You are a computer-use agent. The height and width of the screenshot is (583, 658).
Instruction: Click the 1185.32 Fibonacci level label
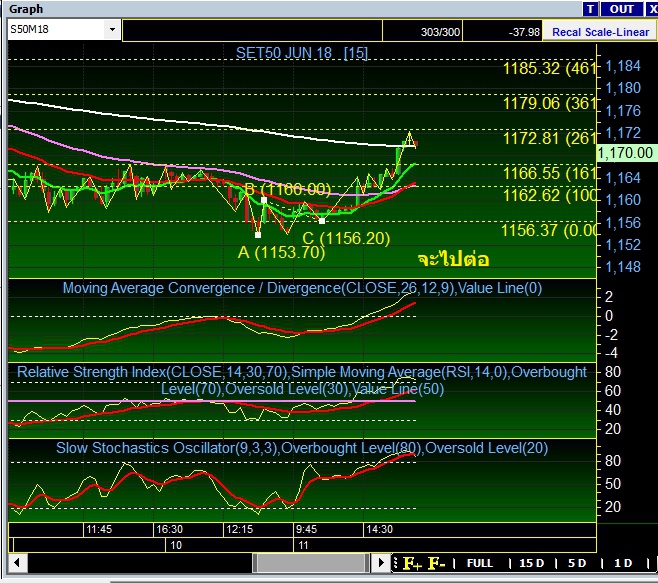click(549, 68)
